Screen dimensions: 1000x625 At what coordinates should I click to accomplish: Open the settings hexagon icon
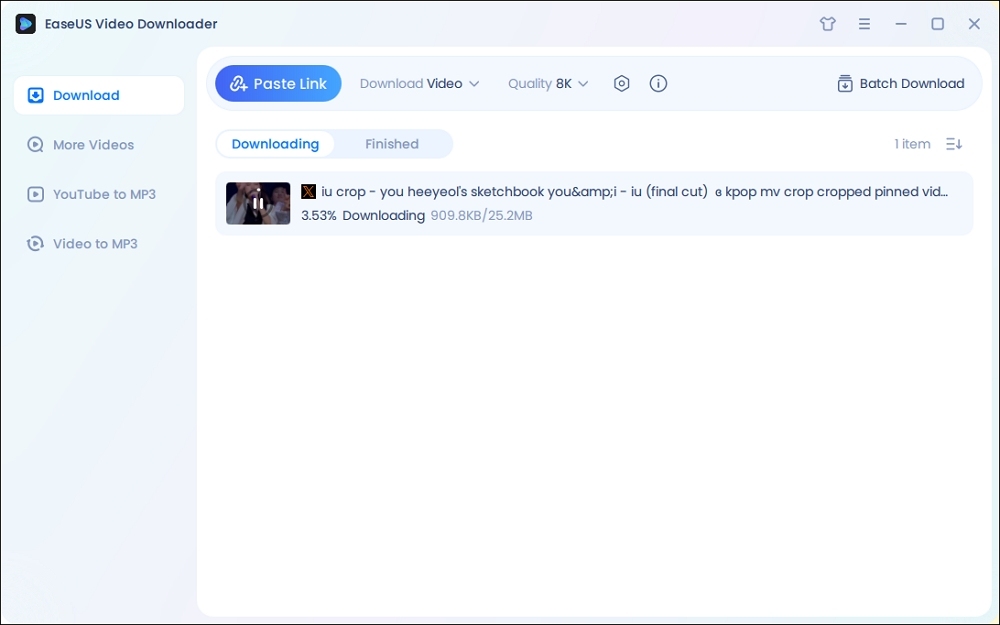622,84
